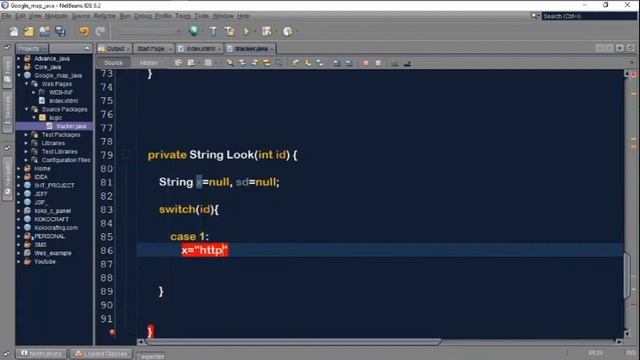Switch to the Start Page tab
Screen dimensions: 640x360
[153, 49]
